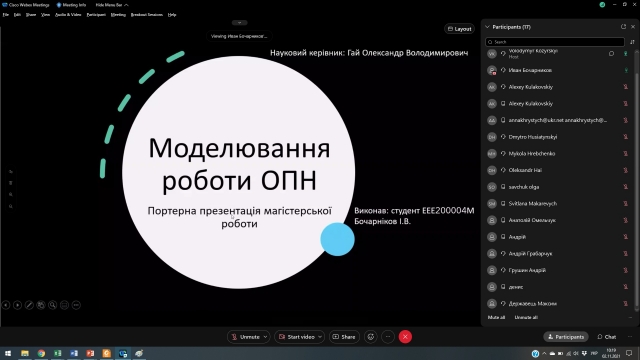Image resolution: width=640 pixels, height=360 pixels.
Task: Click the AK avatar of first Alexey Kulakovskiy
Action: tap(492, 87)
